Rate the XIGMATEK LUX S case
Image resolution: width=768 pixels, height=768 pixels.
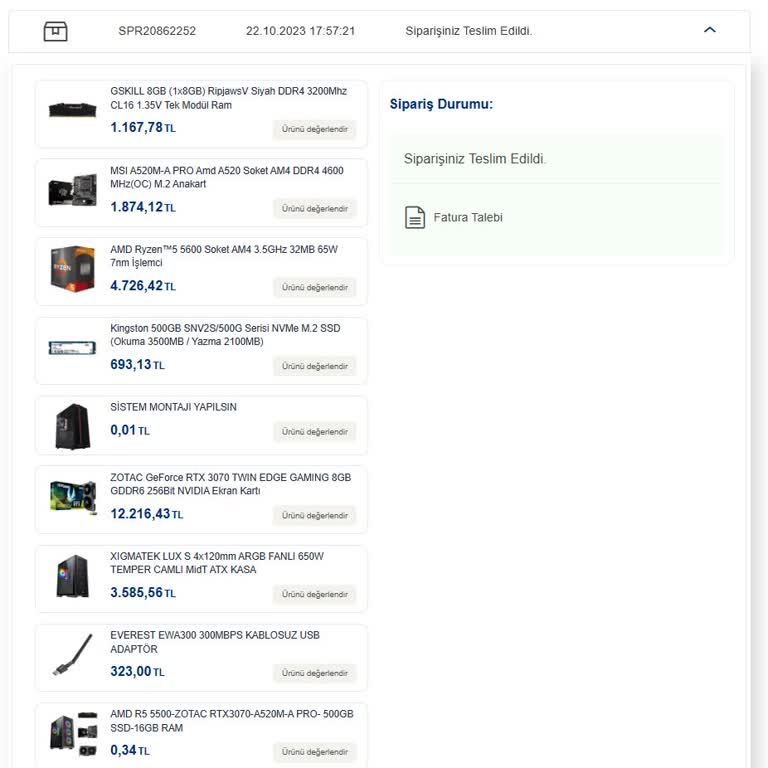[x=314, y=594]
